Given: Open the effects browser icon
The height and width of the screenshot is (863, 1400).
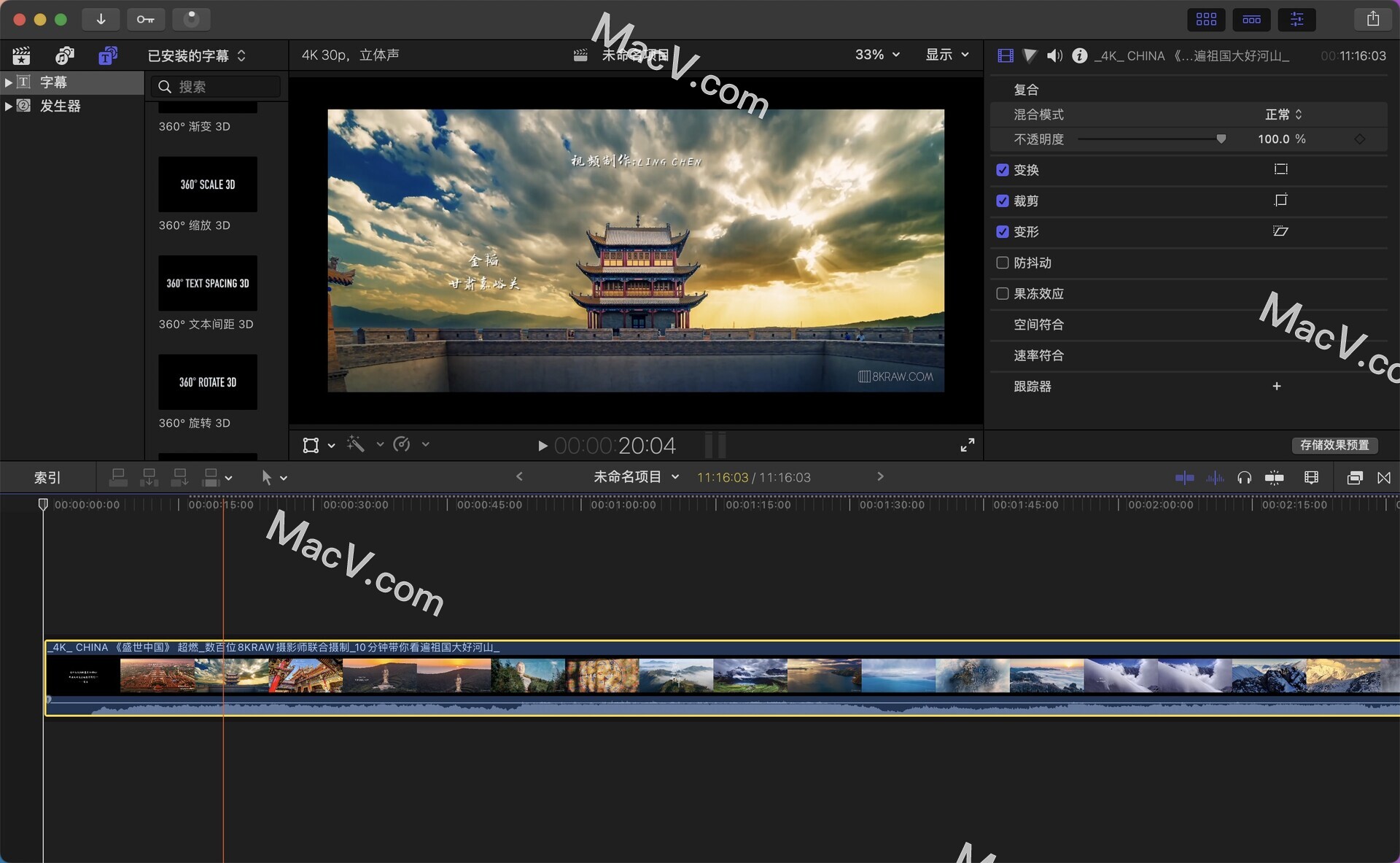Looking at the screenshot, I should [x=1355, y=478].
